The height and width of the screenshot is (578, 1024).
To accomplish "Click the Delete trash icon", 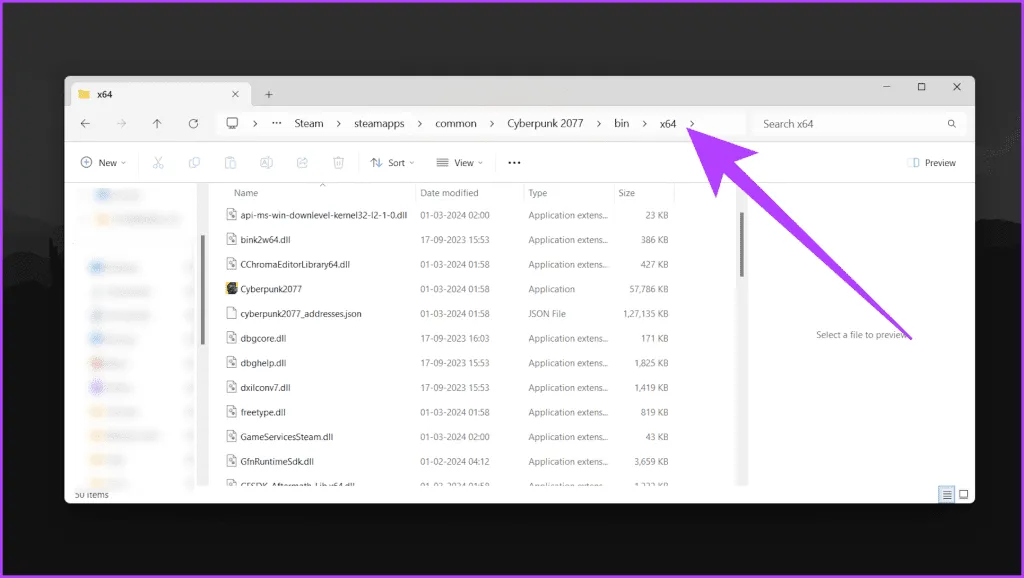I will click(338, 163).
